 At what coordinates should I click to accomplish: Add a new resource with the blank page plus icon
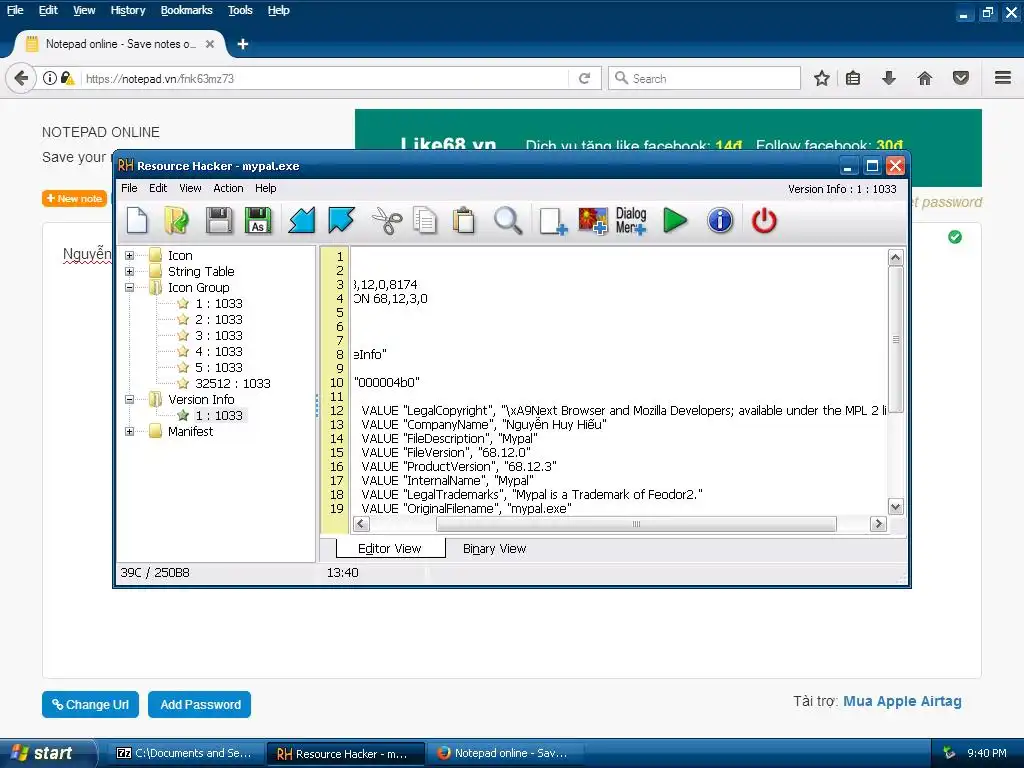point(552,221)
